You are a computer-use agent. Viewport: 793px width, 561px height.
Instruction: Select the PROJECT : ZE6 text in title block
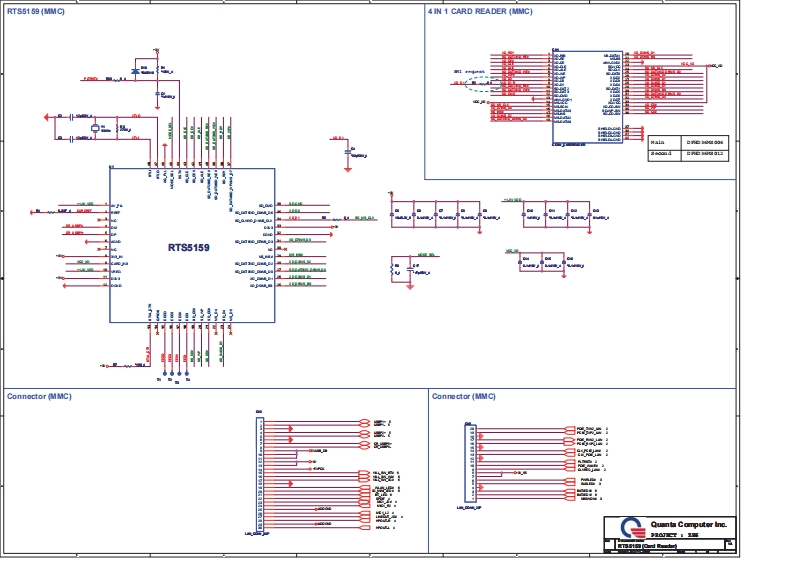click(x=665, y=536)
